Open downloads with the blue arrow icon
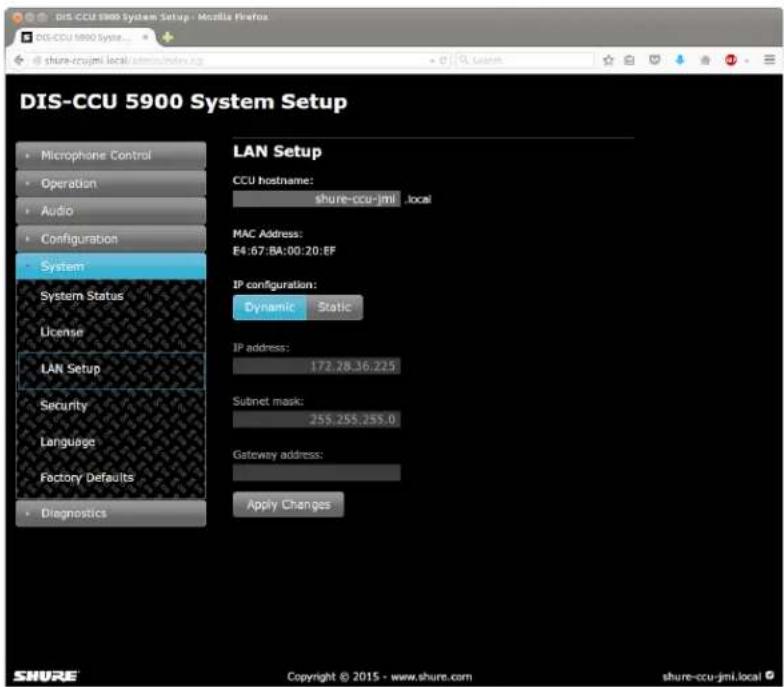784x687 pixels. tap(680, 60)
